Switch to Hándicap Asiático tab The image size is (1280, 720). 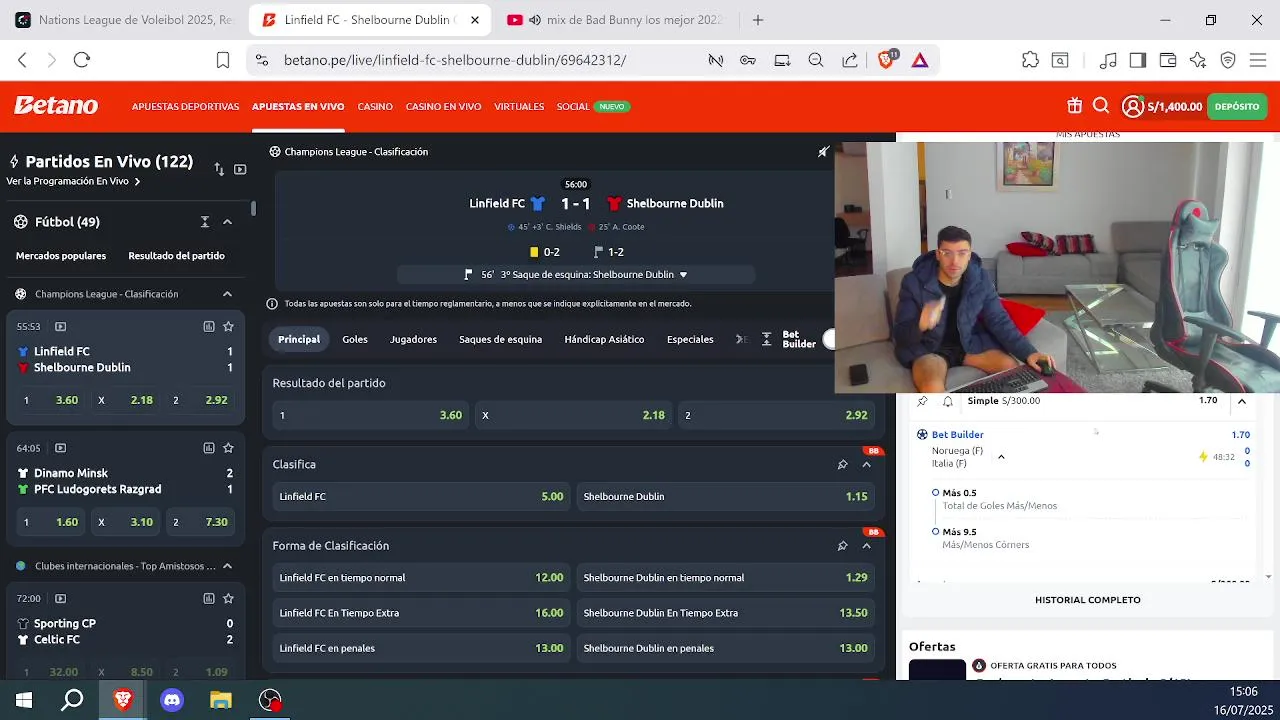coord(604,340)
